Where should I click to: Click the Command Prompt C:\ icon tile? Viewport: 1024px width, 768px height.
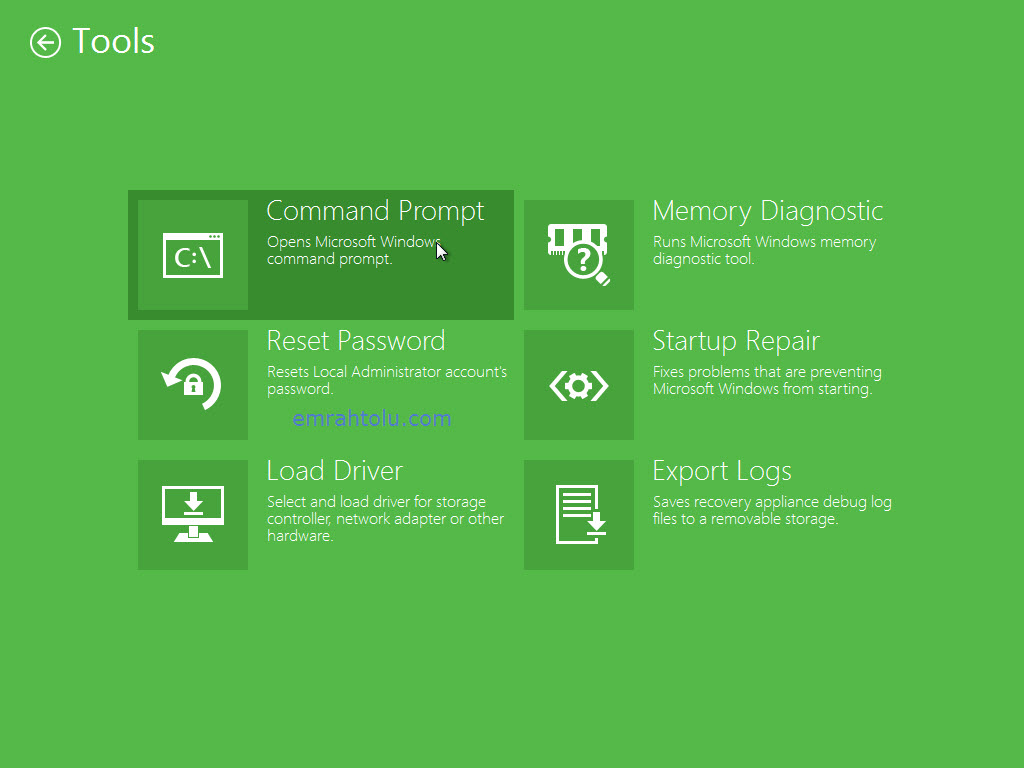pos(193,255)
